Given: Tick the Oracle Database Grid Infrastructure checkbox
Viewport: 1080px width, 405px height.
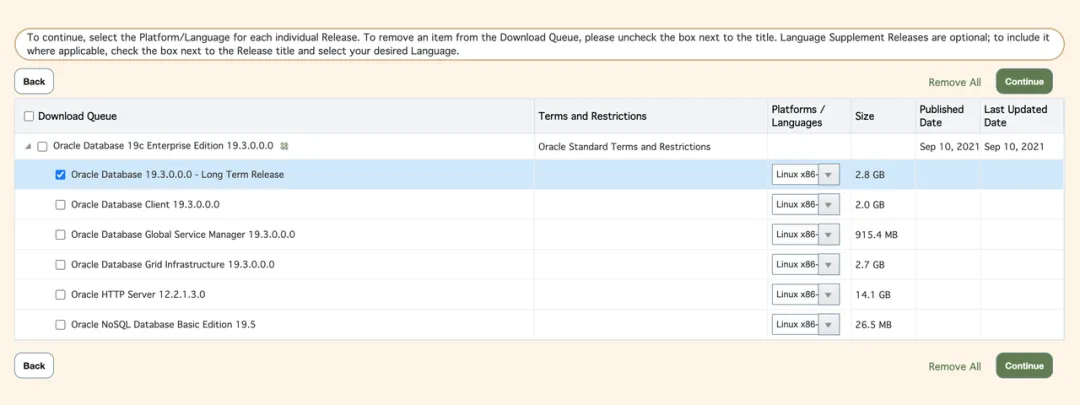Looking at the screenshot, I should pos(60,264).
